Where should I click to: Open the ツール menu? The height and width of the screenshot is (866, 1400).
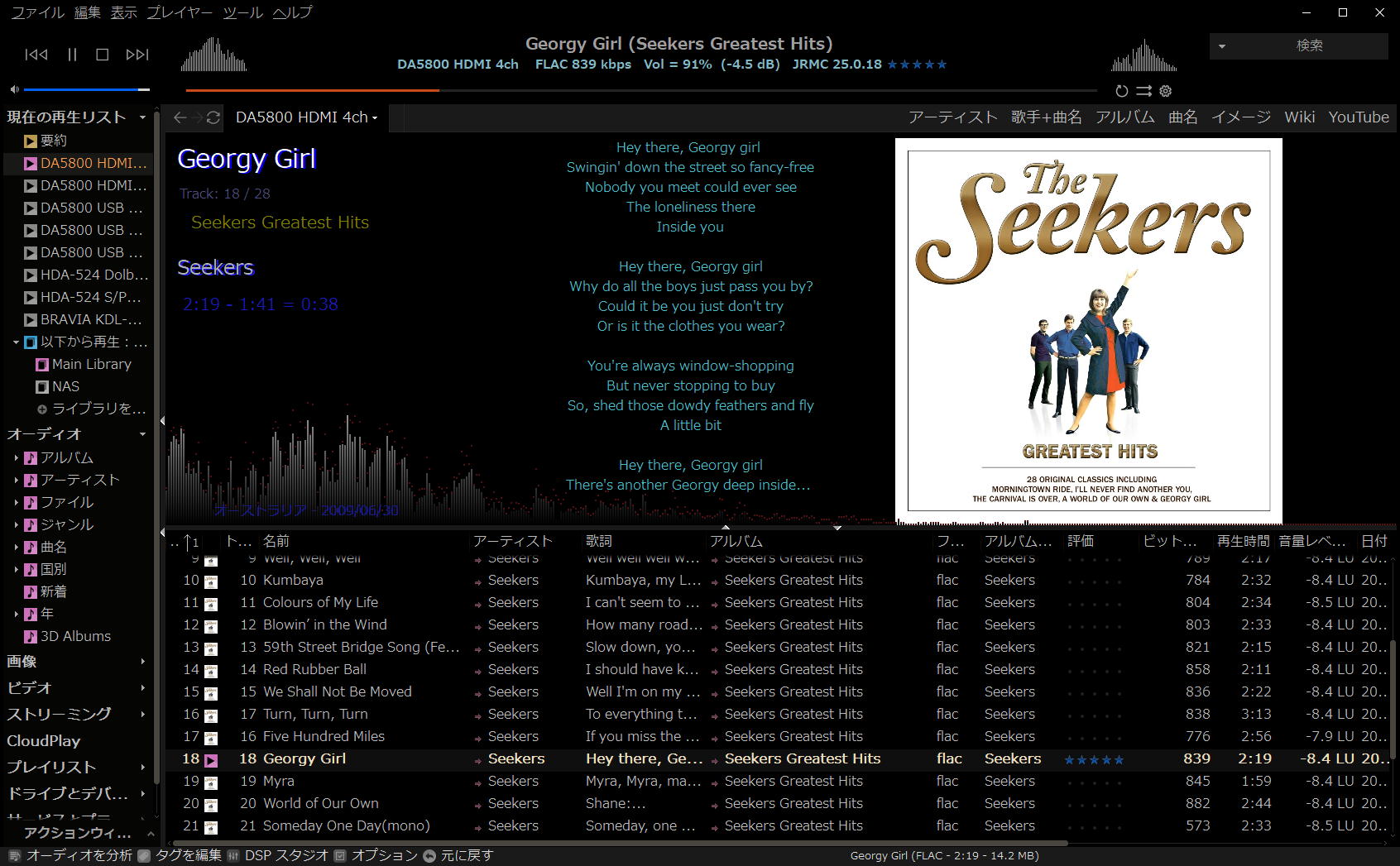tap(242, 12)
